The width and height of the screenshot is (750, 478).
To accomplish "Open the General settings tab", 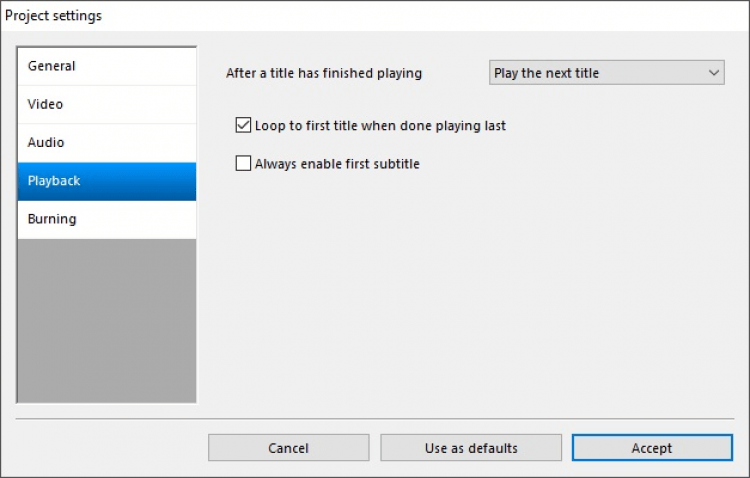I will coord(106,66).
